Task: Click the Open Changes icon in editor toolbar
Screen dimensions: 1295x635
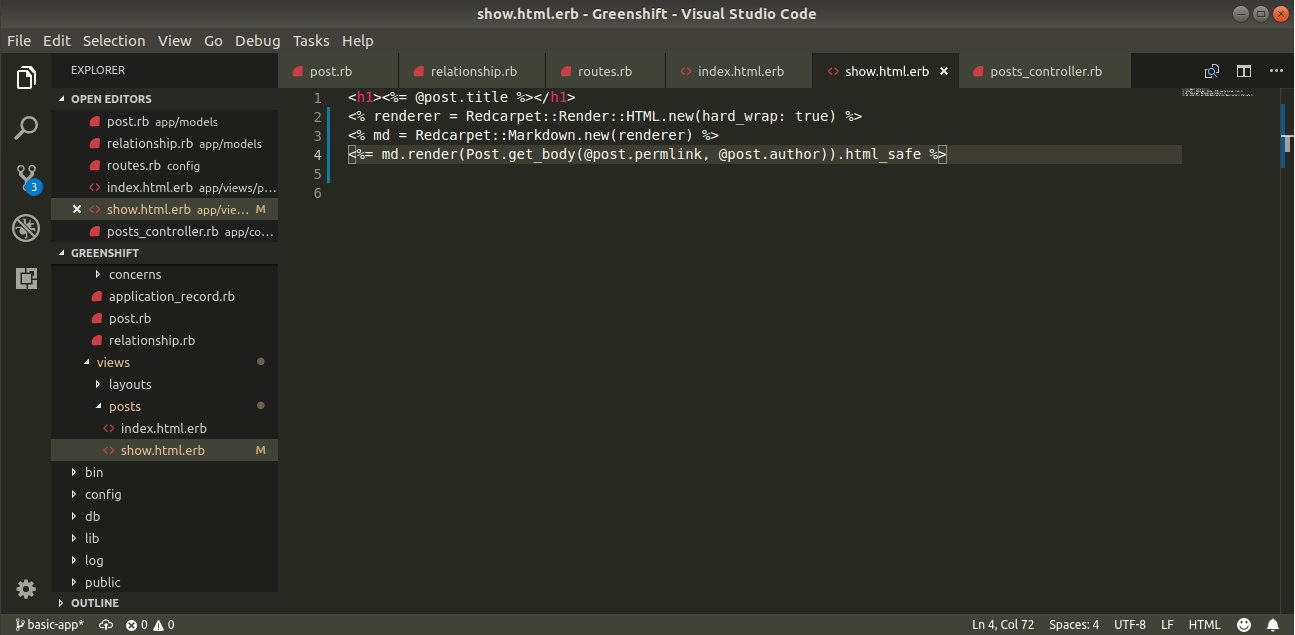Action: pos(1212,71)
